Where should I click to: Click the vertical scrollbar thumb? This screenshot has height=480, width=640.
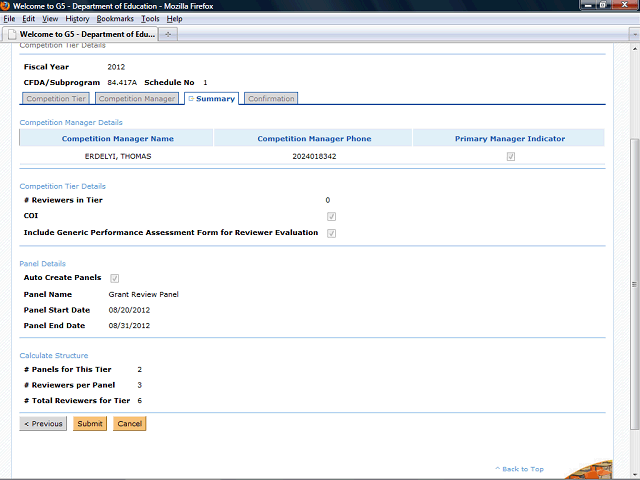tap(634, 284)
